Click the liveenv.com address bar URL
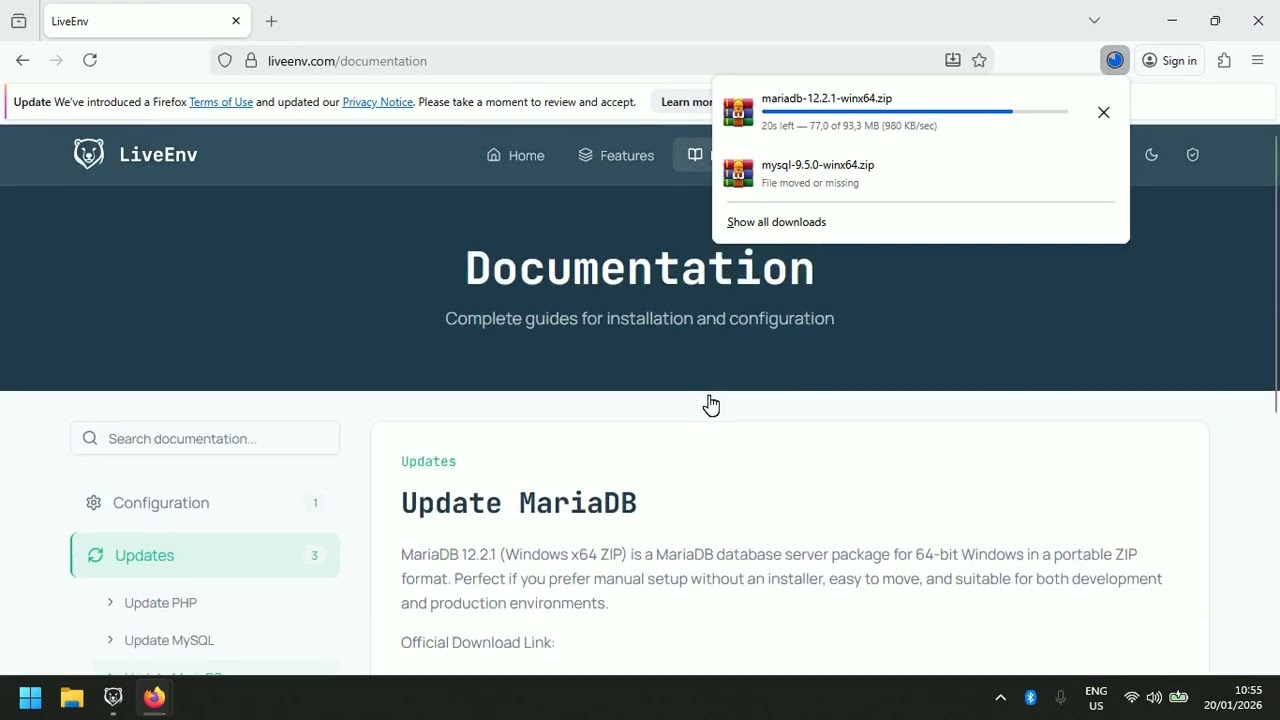Viewport: 1280px width, 720px height. 347,61
